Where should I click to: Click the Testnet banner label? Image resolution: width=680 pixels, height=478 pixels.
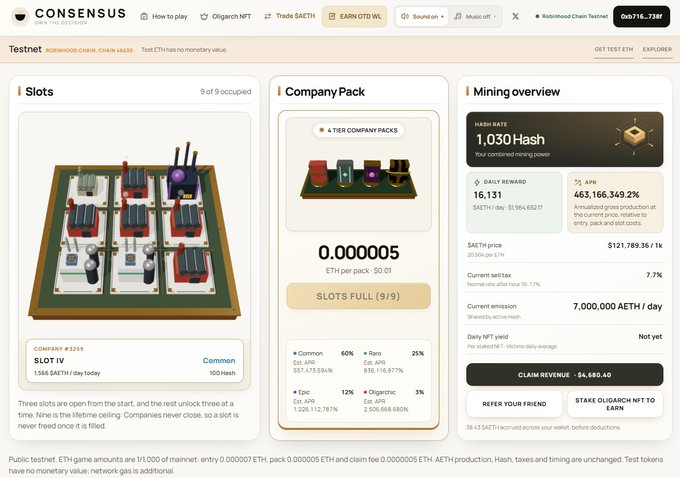(25, 49)
